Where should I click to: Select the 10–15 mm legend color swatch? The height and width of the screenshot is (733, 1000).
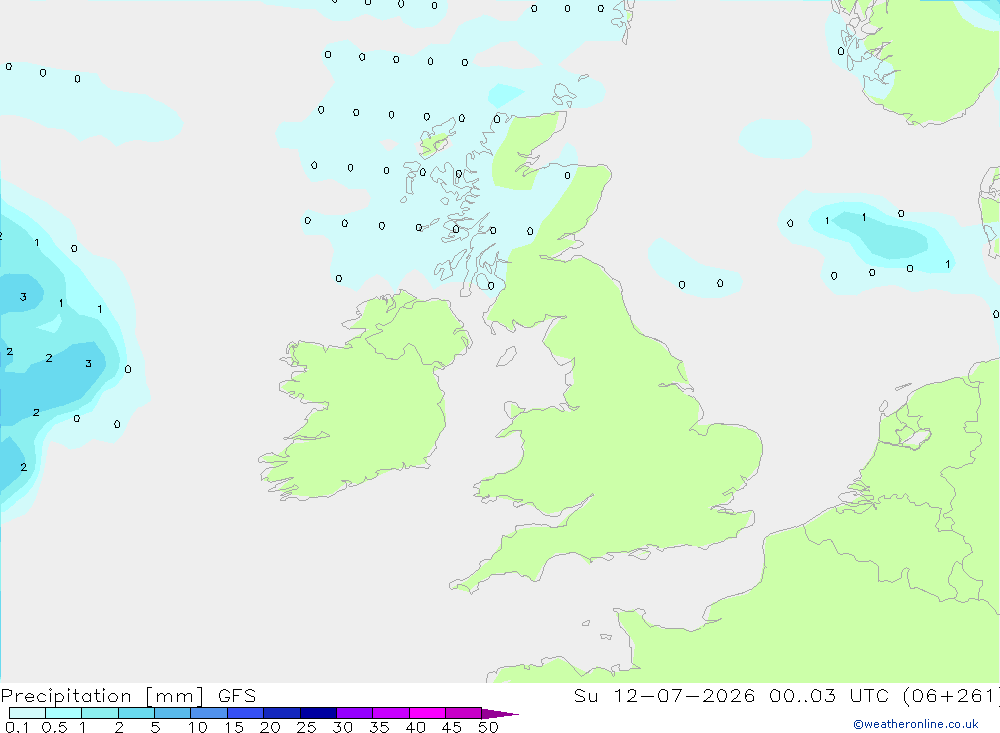(x=209, y=713)
